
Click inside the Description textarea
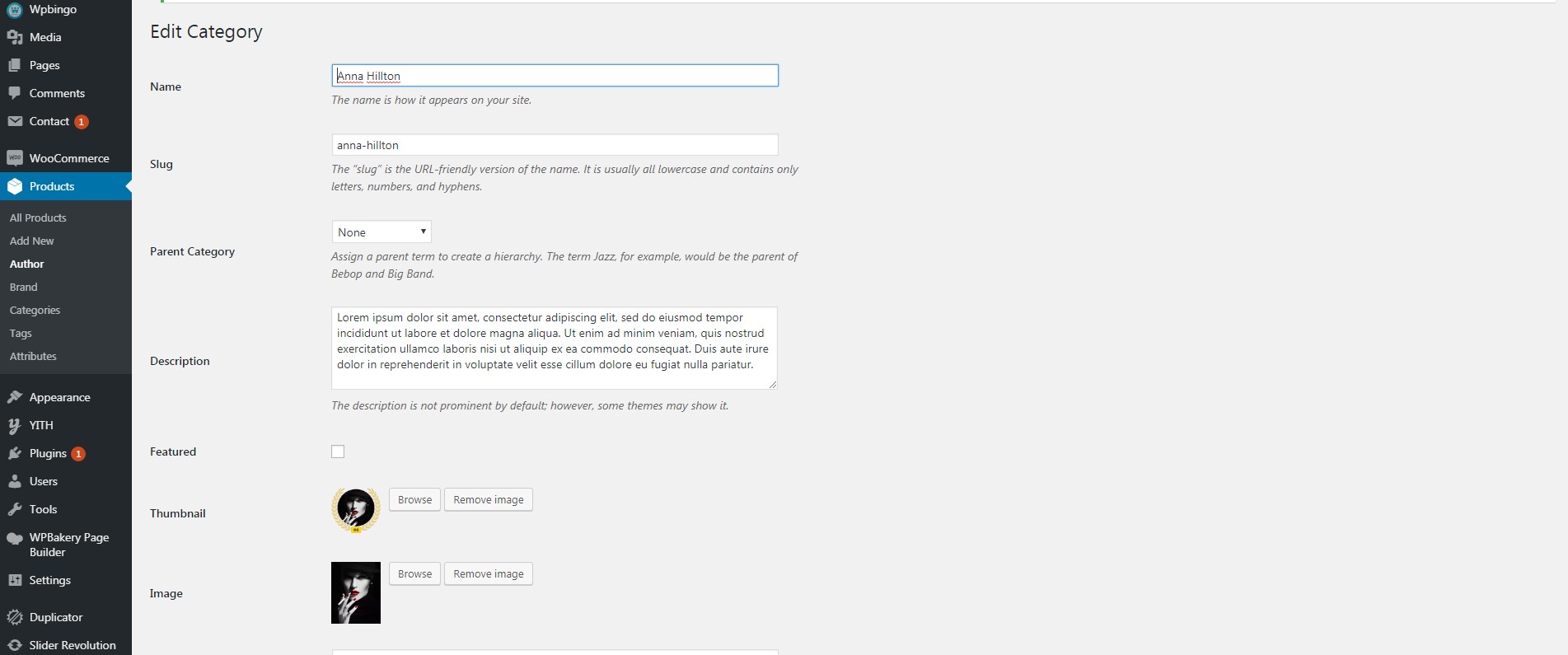[555, 348]
